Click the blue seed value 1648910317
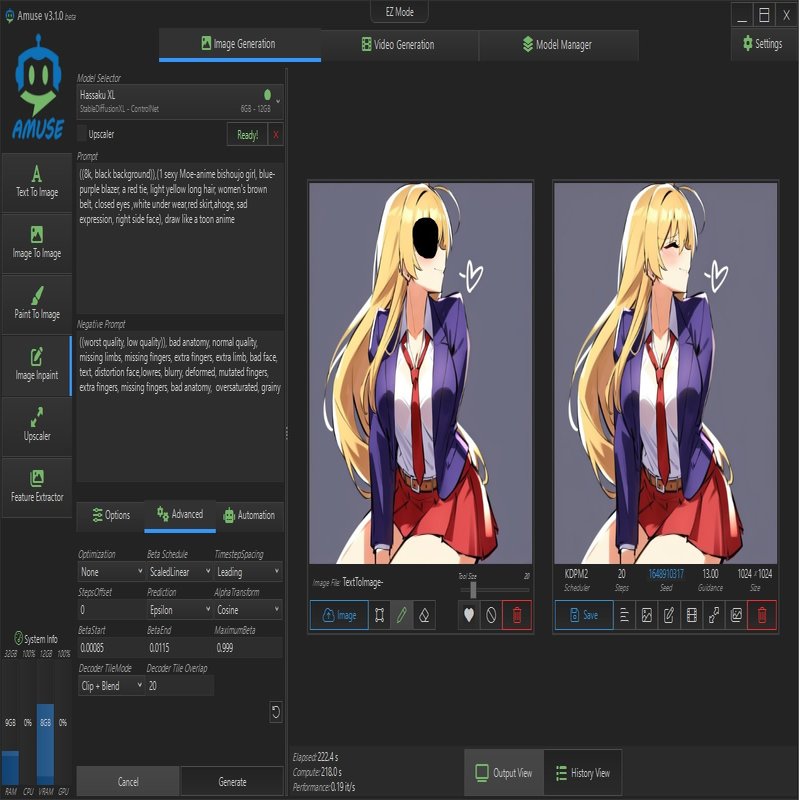 (x=666, y=574)
